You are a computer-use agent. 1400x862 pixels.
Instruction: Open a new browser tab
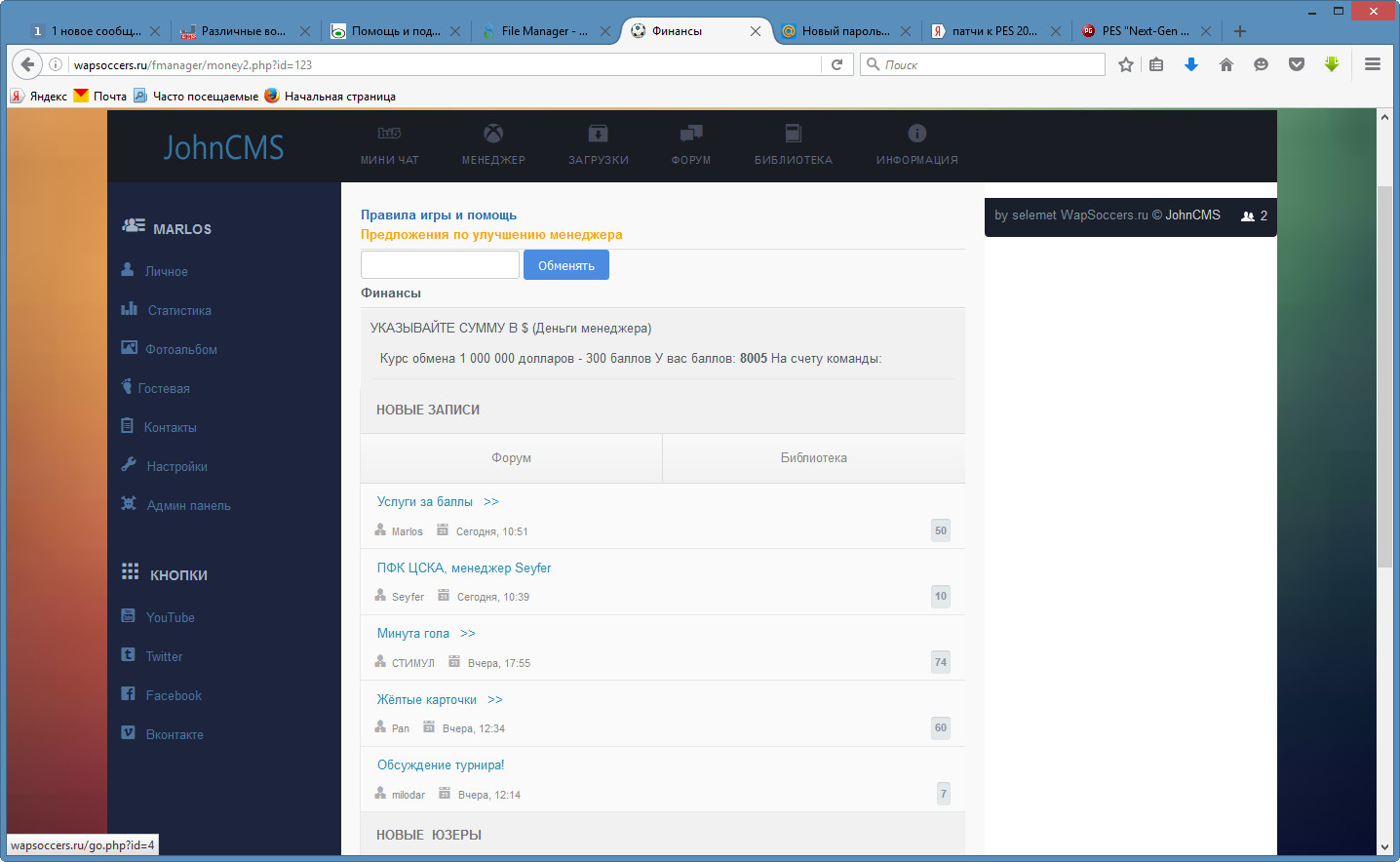point(1240,31)
